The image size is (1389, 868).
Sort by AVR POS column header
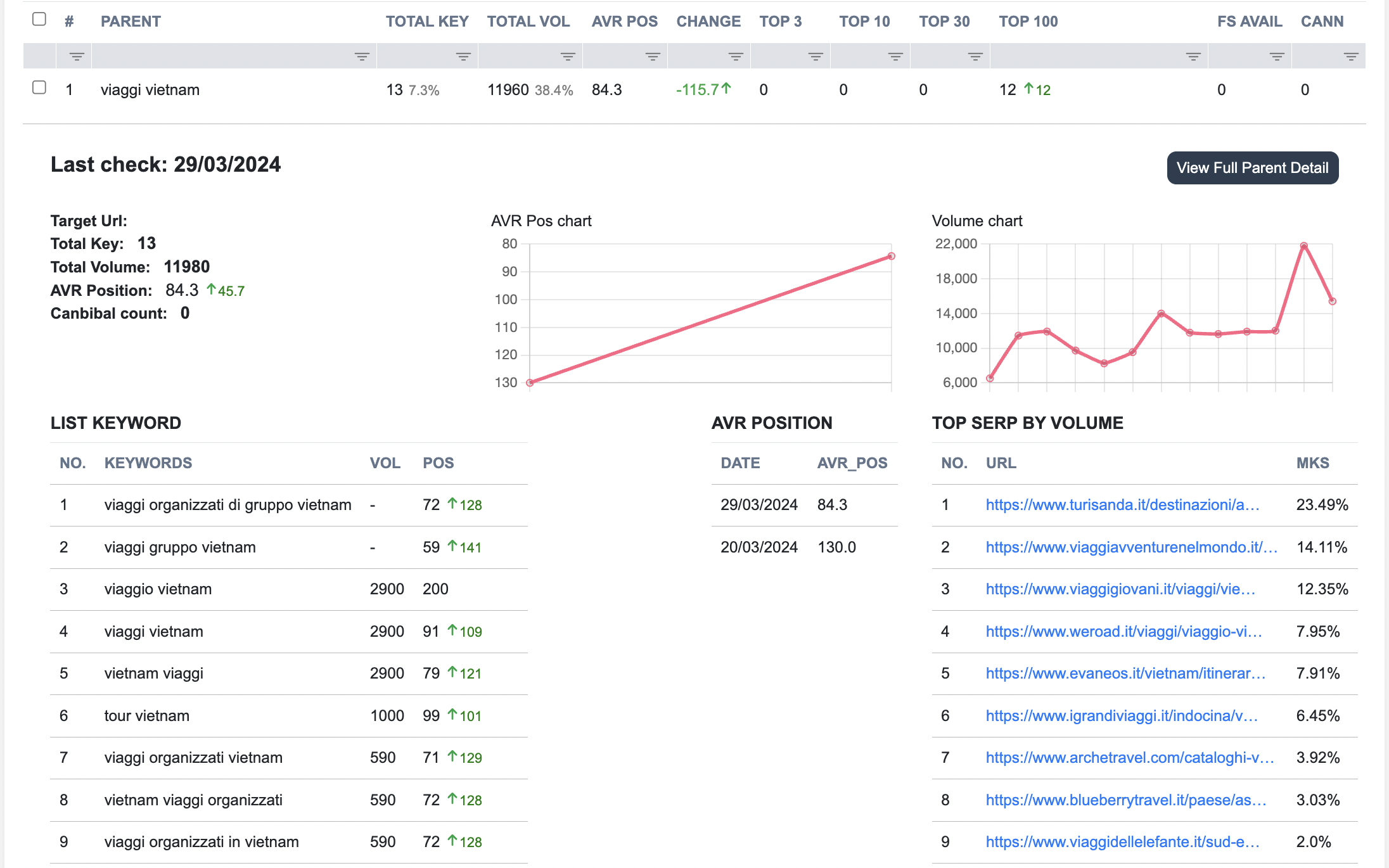point(625,22)
